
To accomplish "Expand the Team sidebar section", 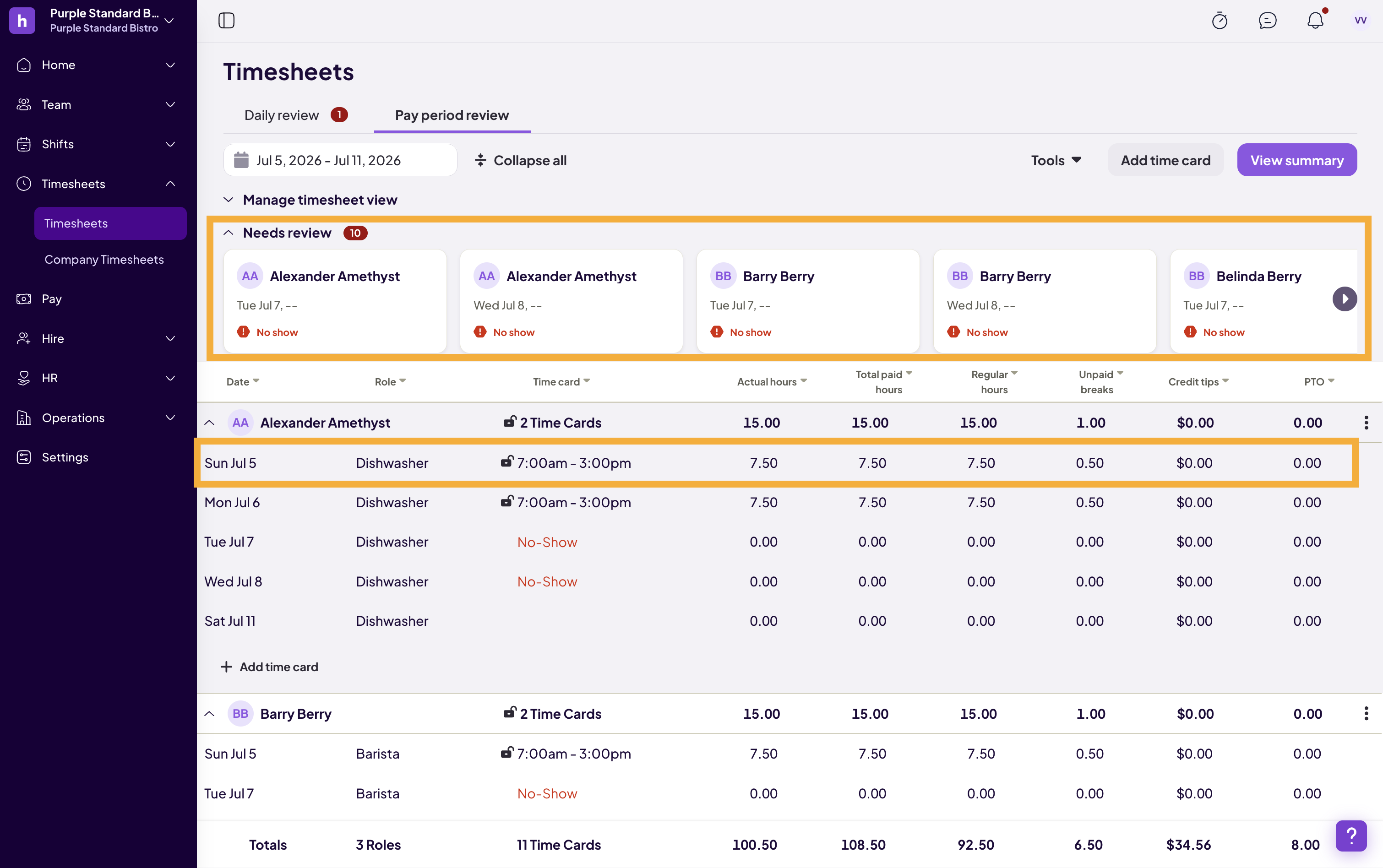I will pyautogui.click(x=170, y=104).
